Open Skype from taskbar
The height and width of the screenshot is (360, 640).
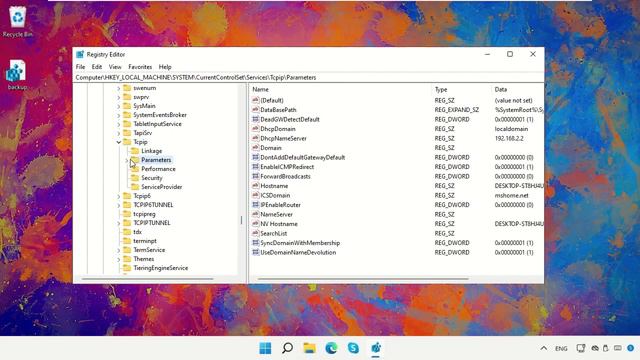[x=353, y=348]
